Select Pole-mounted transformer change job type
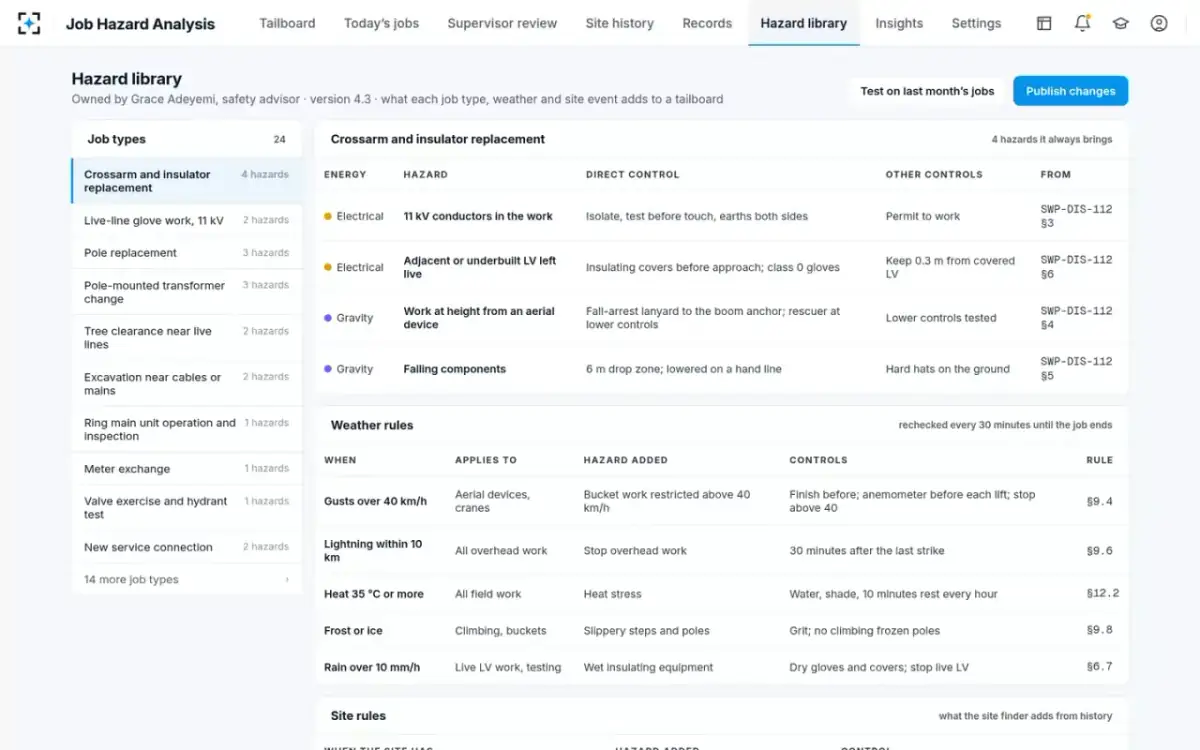Viewport: 1200px width, 750px height. pyautogui.click(x=186, y=292)
